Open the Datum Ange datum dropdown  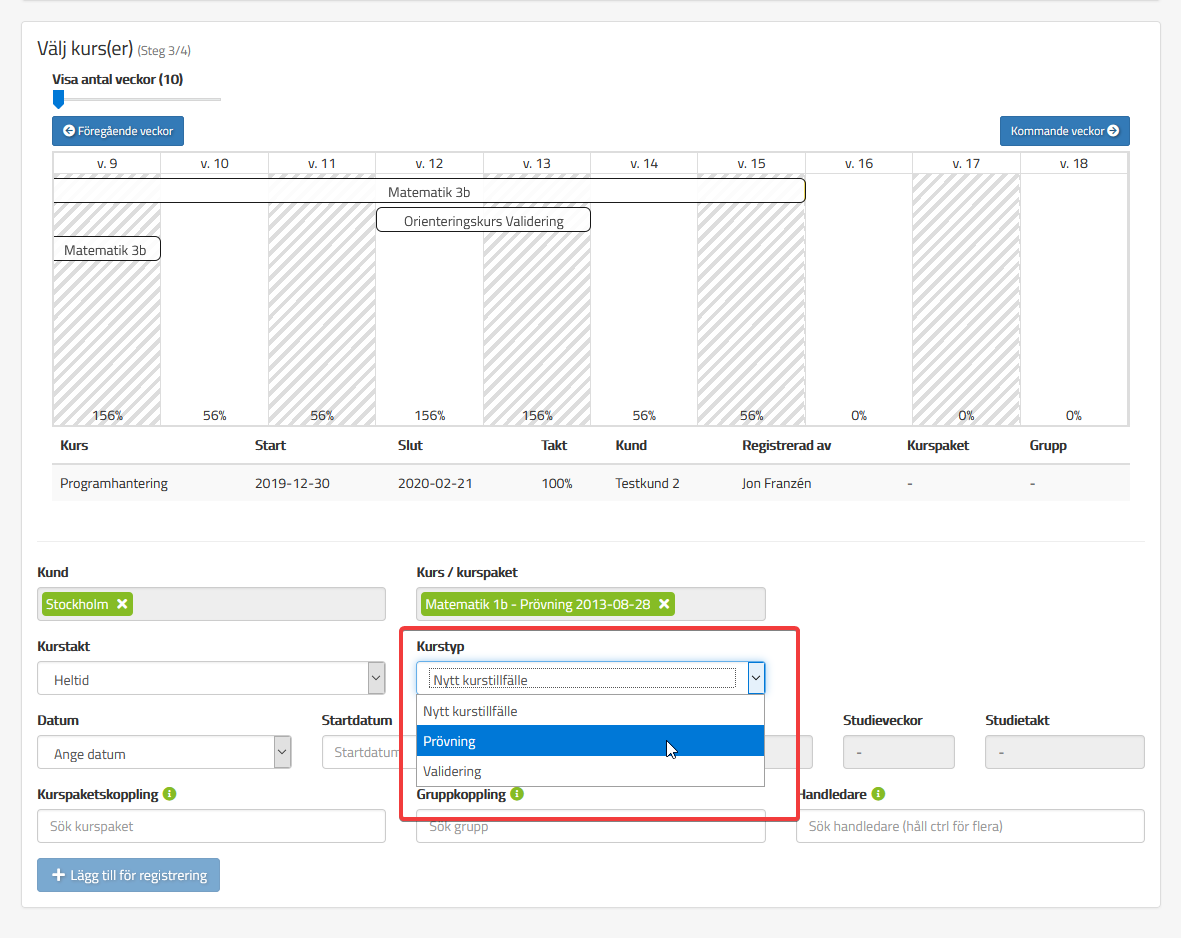click(x=164, y=753)
